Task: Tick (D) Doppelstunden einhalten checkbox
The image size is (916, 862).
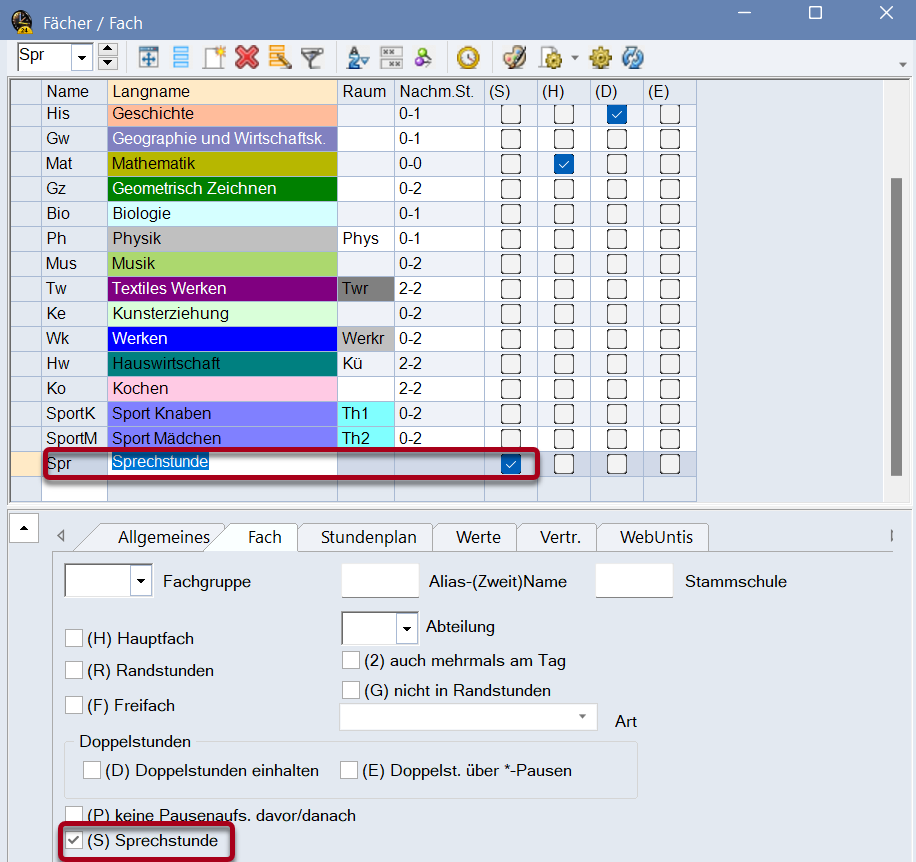Action: pyautogui.click(x=92, y=770)
